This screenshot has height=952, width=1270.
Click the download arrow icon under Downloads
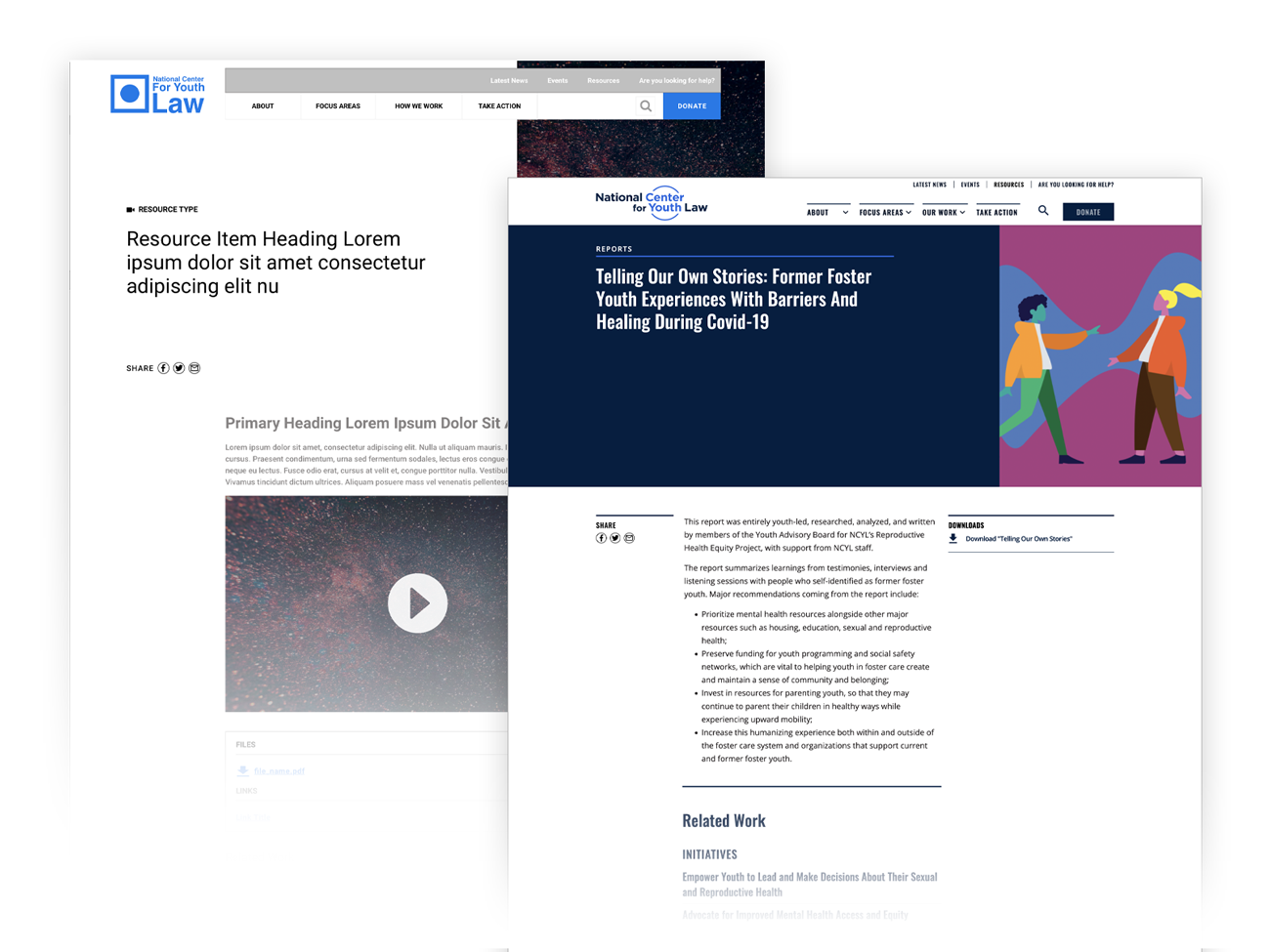(x=953, y=538)
